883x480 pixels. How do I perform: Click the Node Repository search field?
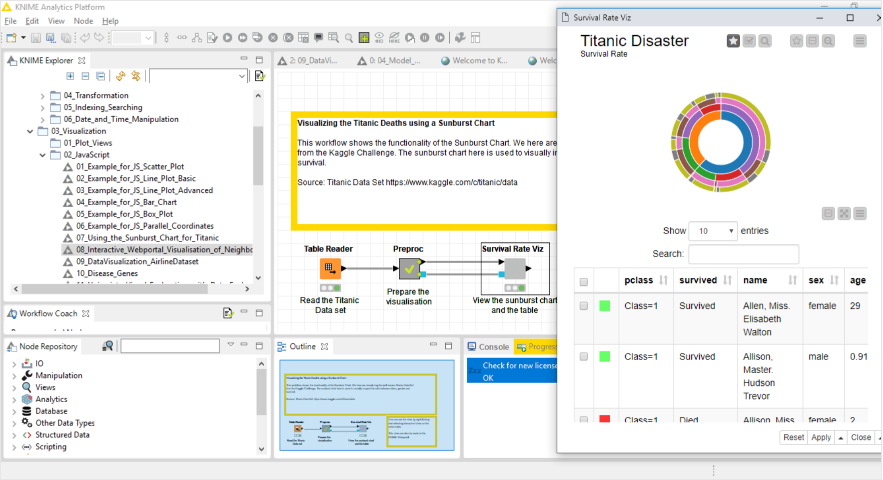click(x=170, y=346)
